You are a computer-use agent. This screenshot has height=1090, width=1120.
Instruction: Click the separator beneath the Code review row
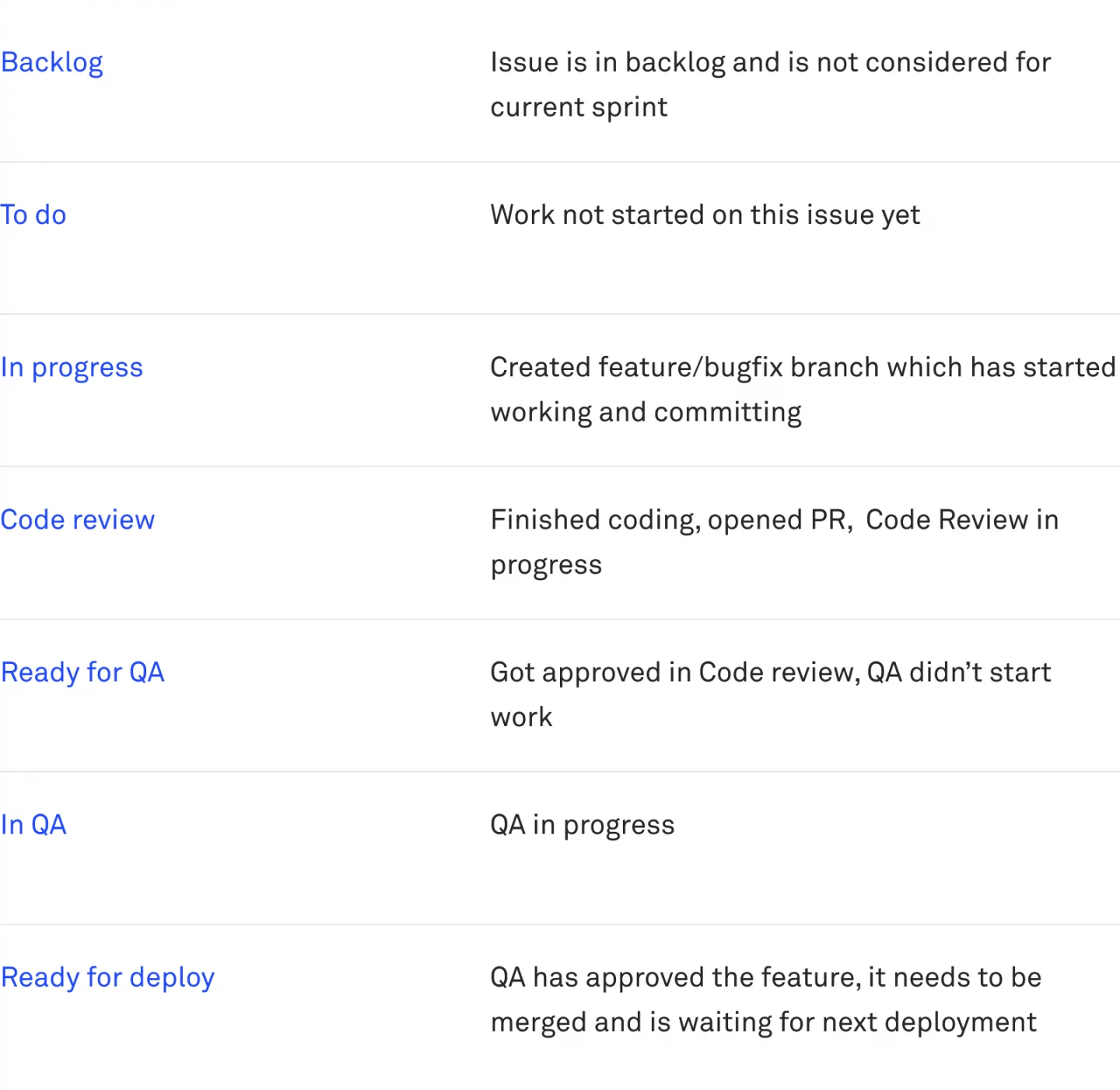560,619
